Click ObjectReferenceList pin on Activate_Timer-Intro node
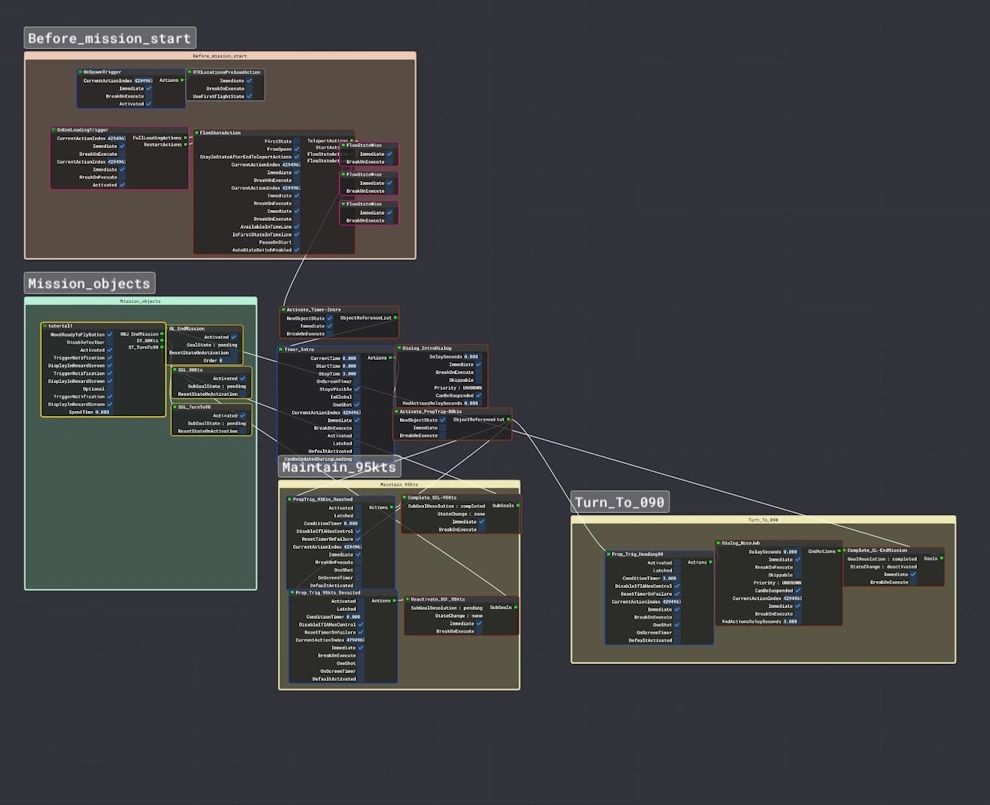 (x=395, y=318)
